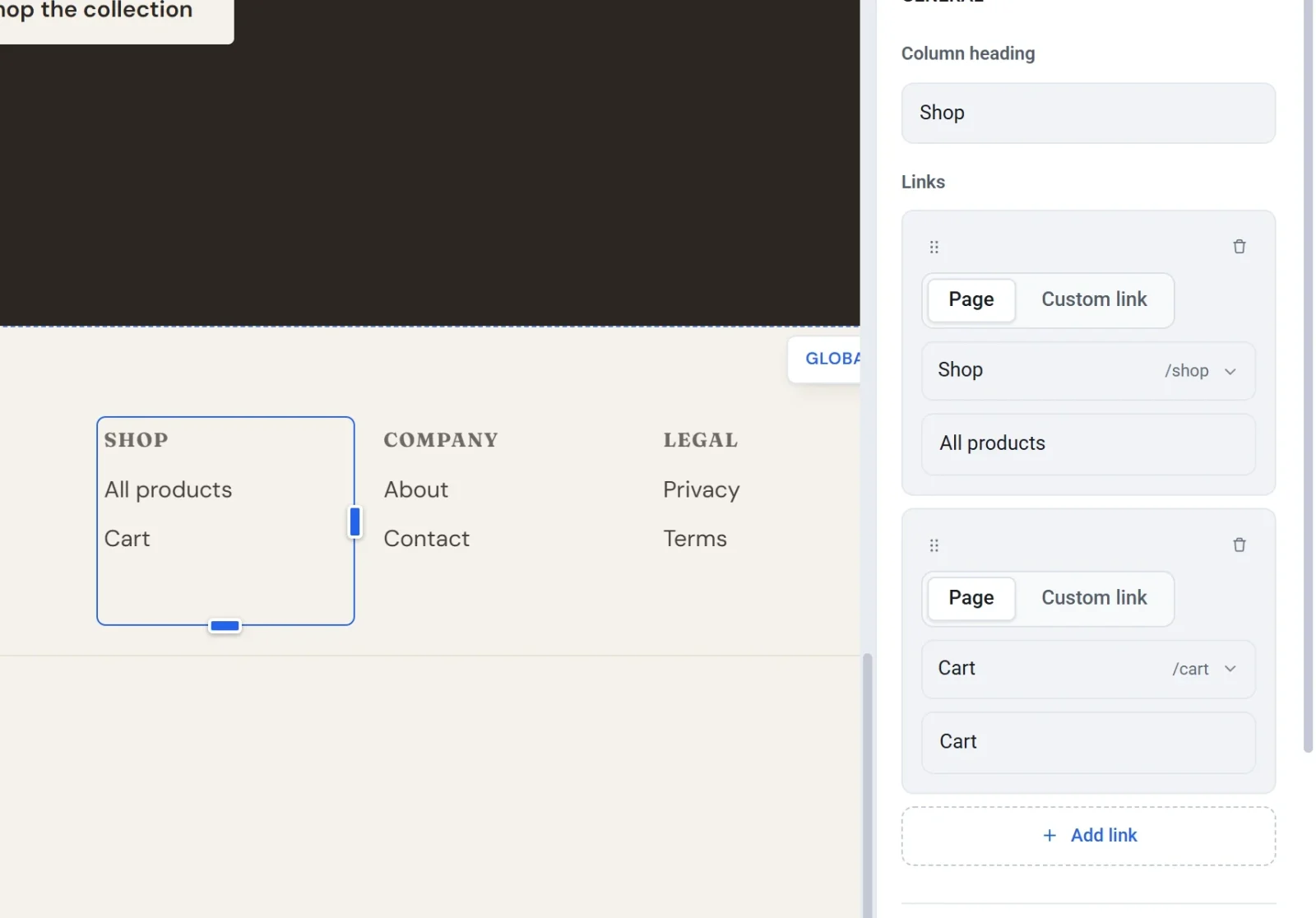
Task: Click the canvas preview vertical scrollbar
Action: click(867, 786)
